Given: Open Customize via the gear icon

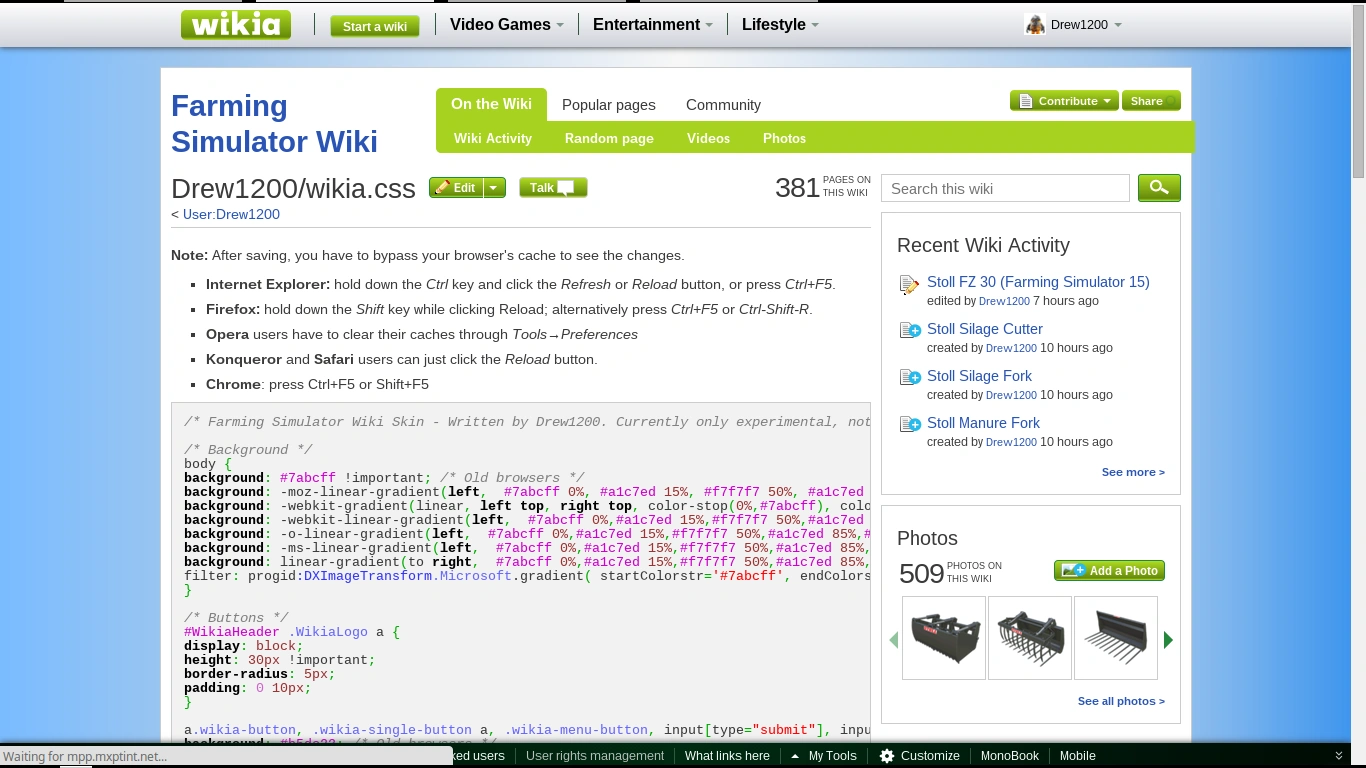Looking at the screenshot, I should click(x=885, y=756).
